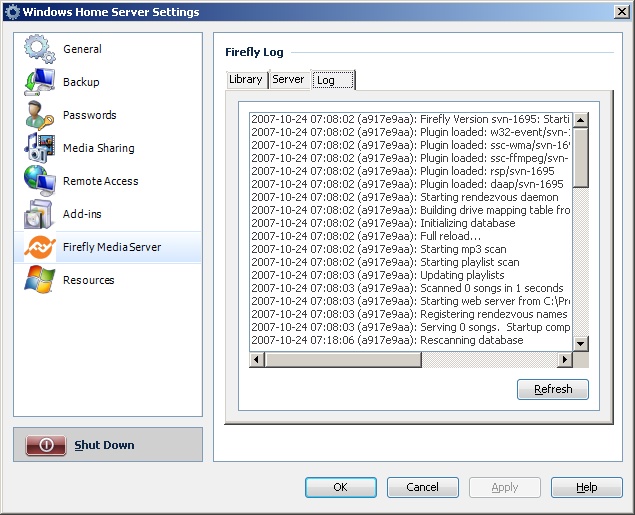Select the Log tab
The height and width of the screenshot is (515, 635).
pyautogui.click(x=333, y=80)
